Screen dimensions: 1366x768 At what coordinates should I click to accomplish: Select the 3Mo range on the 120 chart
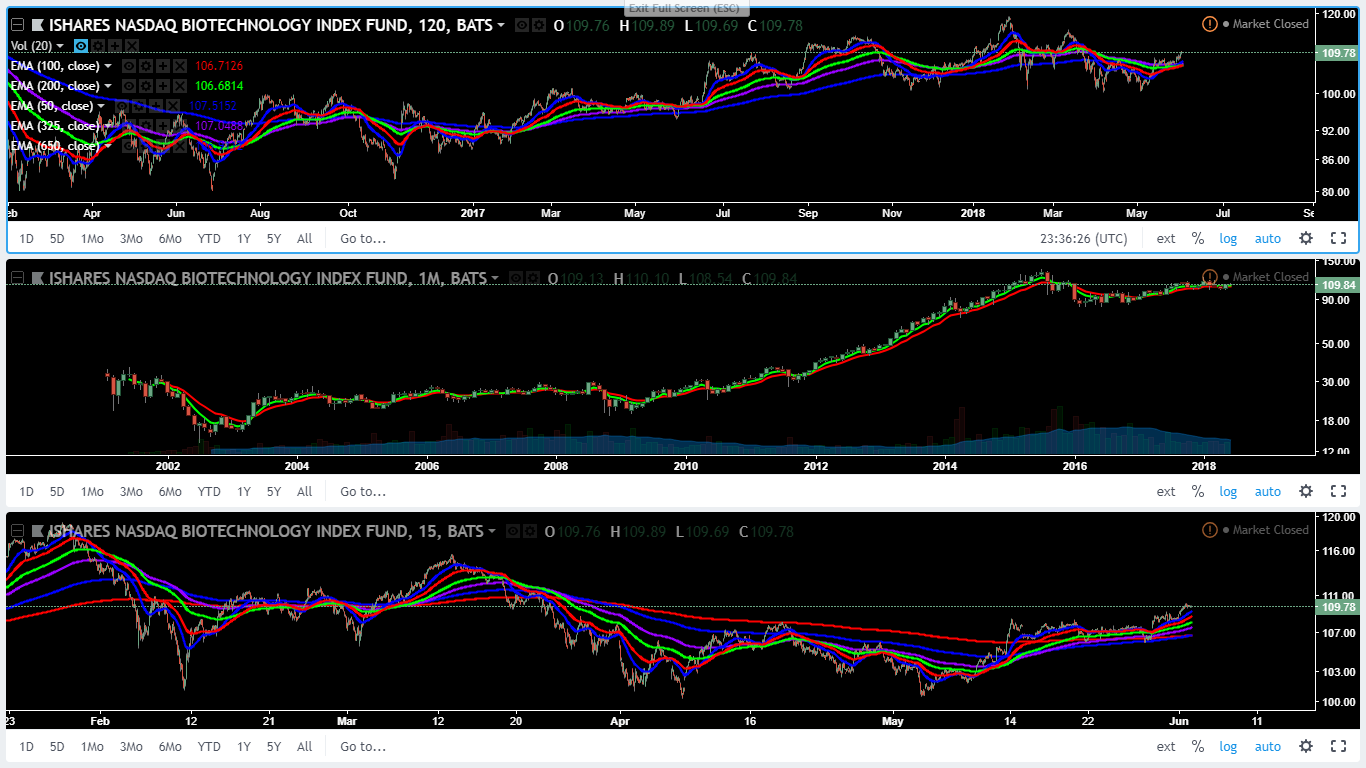(131, 239)
